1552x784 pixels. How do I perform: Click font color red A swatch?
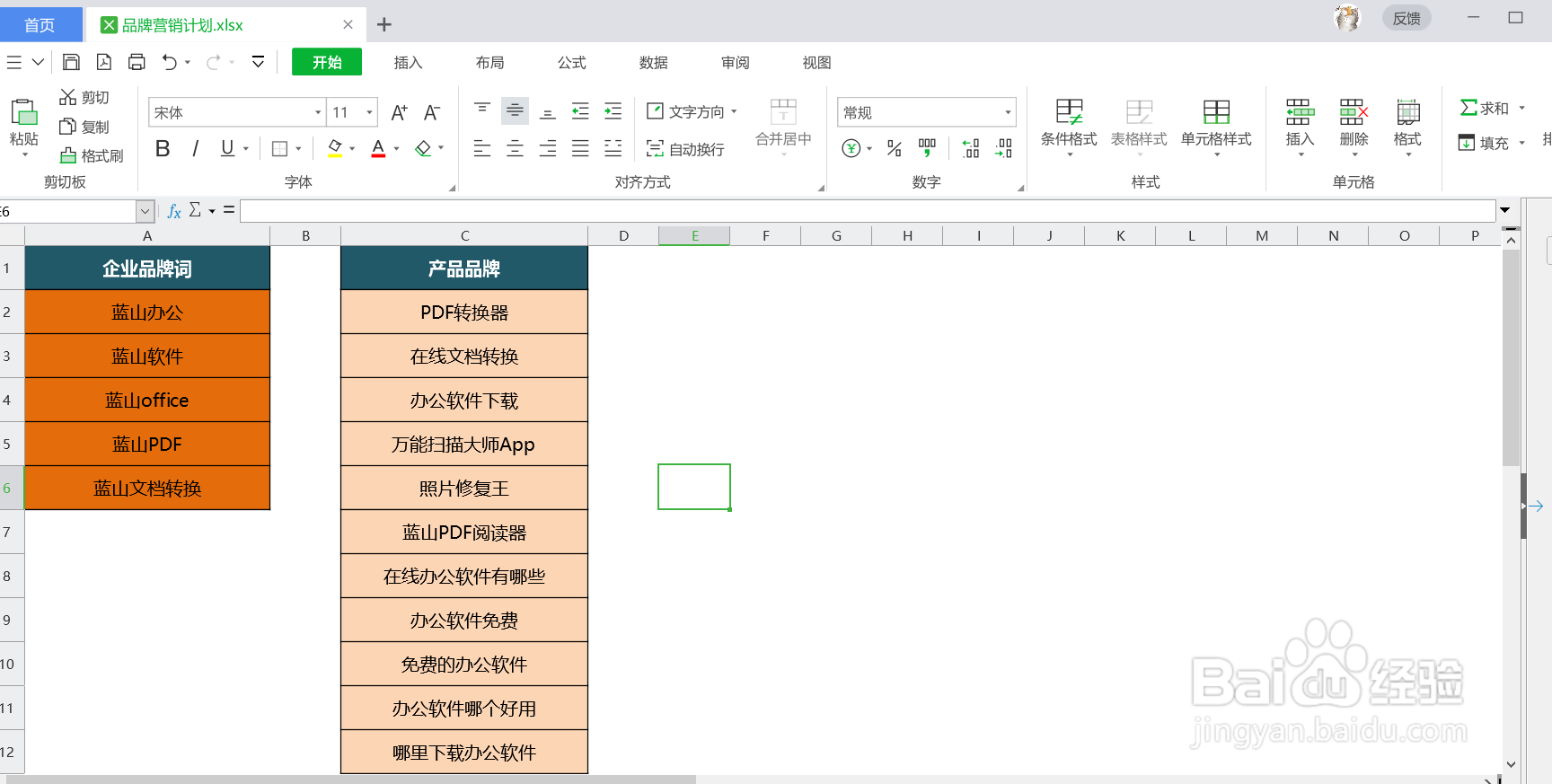point(378,148)
